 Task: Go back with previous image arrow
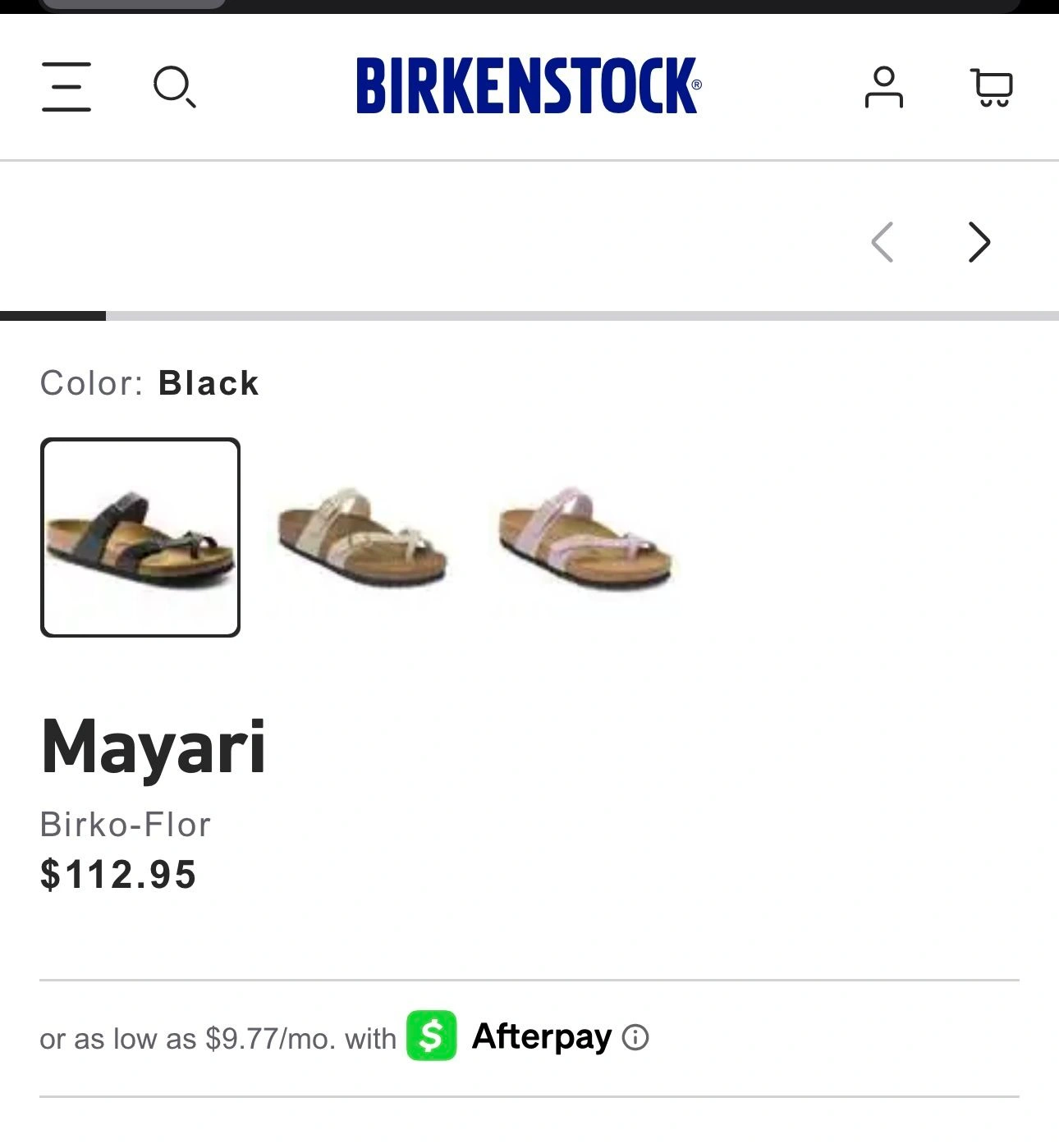pyautogui.click(x=882, y=242)
